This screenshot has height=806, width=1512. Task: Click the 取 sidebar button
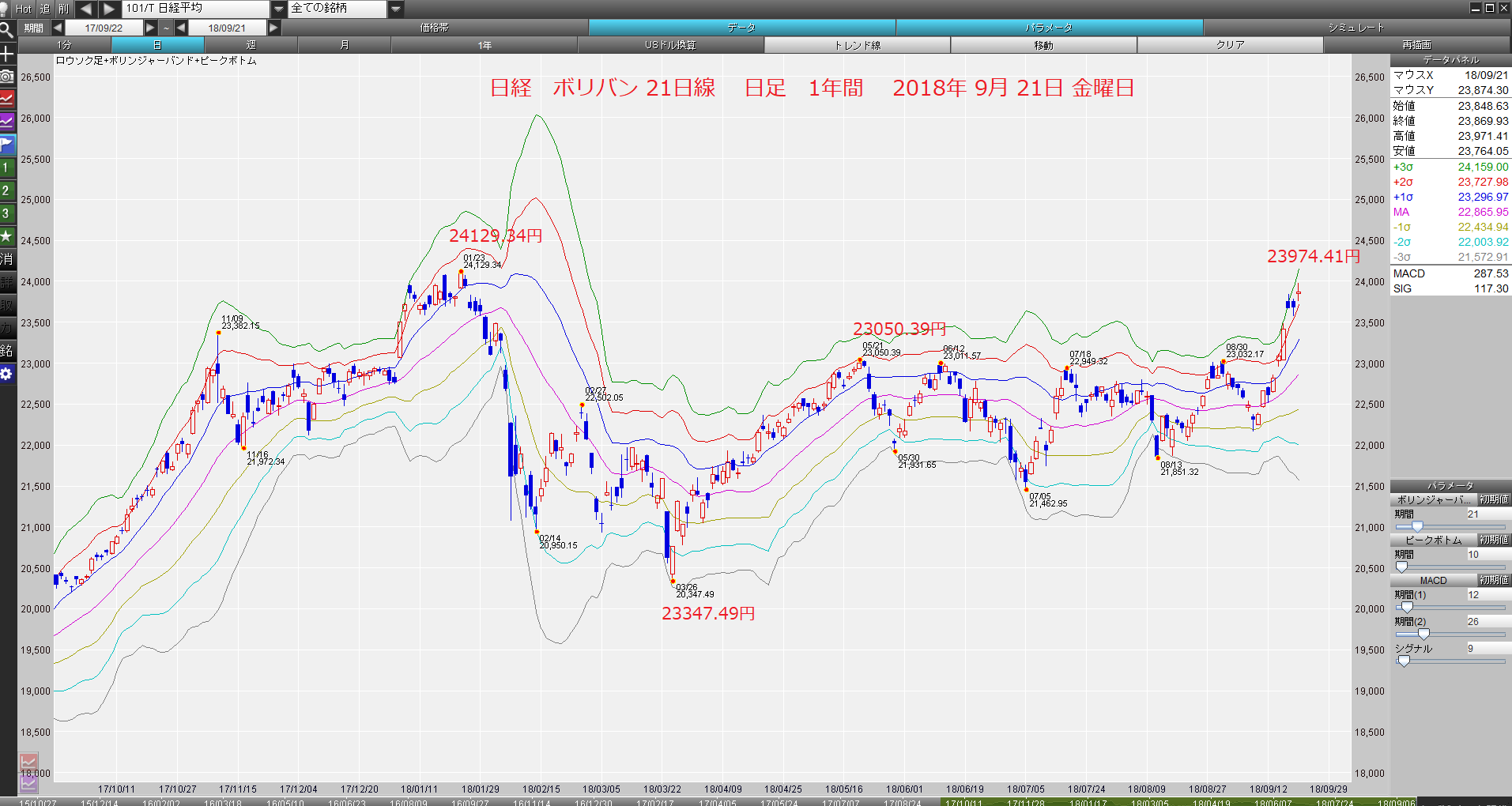7,305
